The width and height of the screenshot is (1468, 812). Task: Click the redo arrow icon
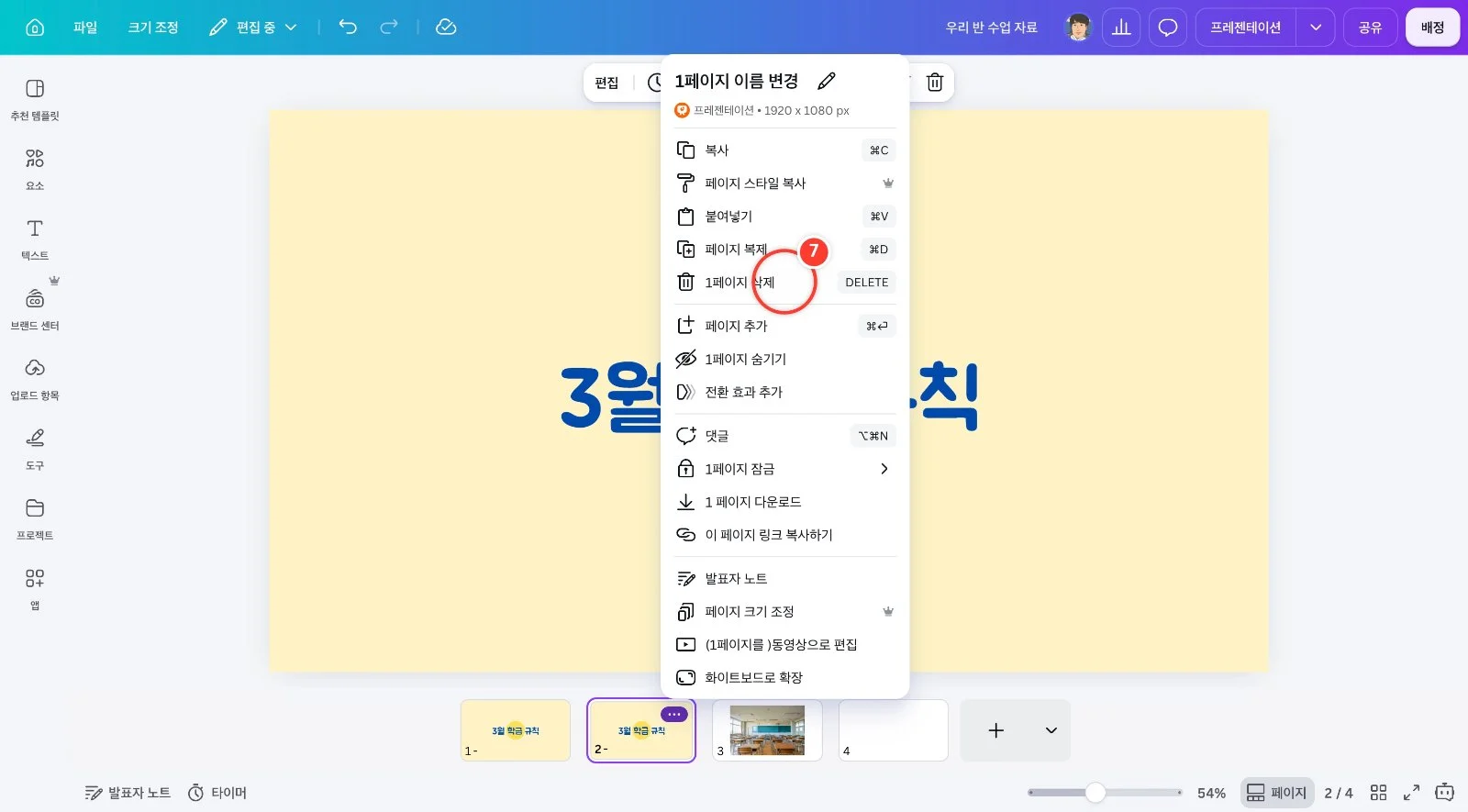(x=389, y=27)
